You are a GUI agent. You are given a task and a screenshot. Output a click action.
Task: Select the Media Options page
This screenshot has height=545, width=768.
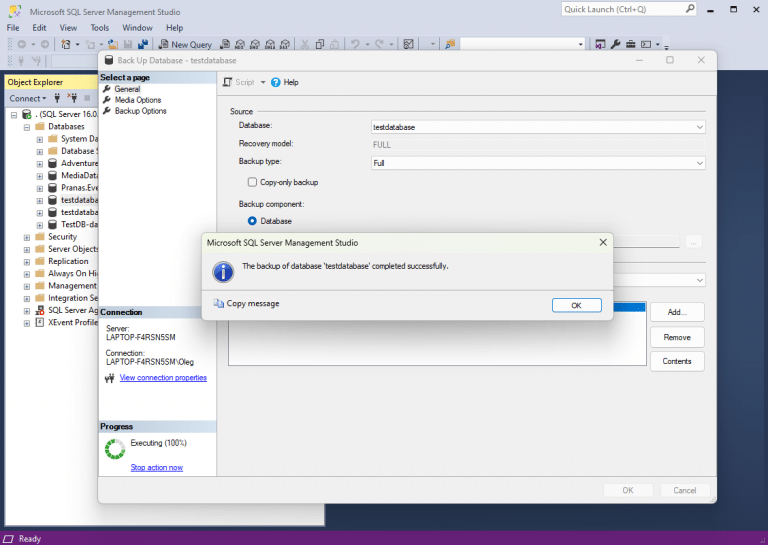pos(138,100)
